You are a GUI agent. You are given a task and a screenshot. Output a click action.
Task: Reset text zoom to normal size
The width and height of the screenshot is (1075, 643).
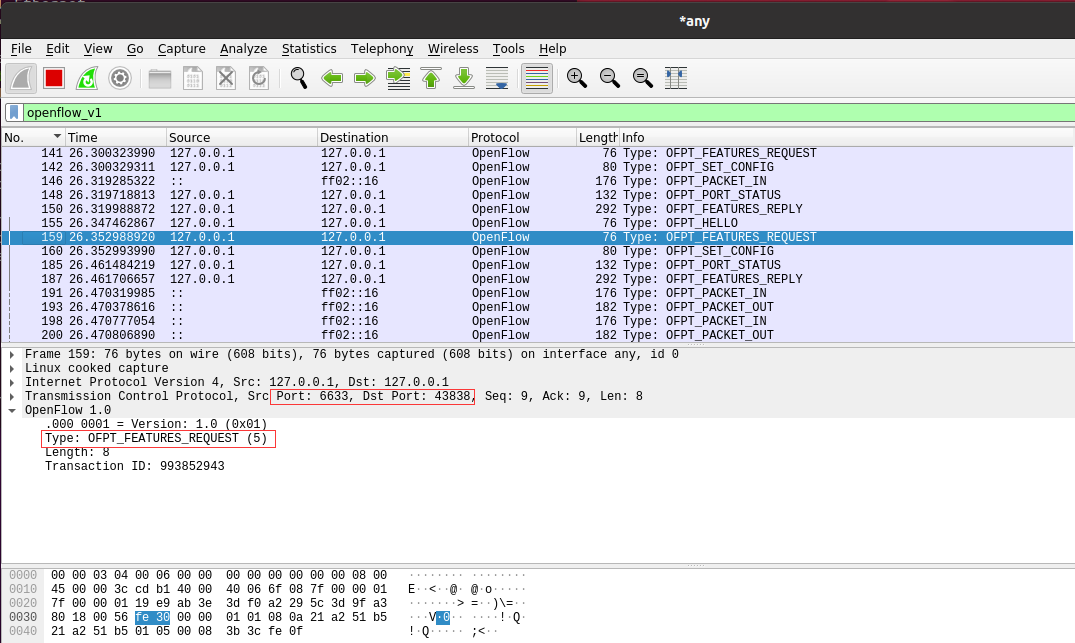pos(642,78)
